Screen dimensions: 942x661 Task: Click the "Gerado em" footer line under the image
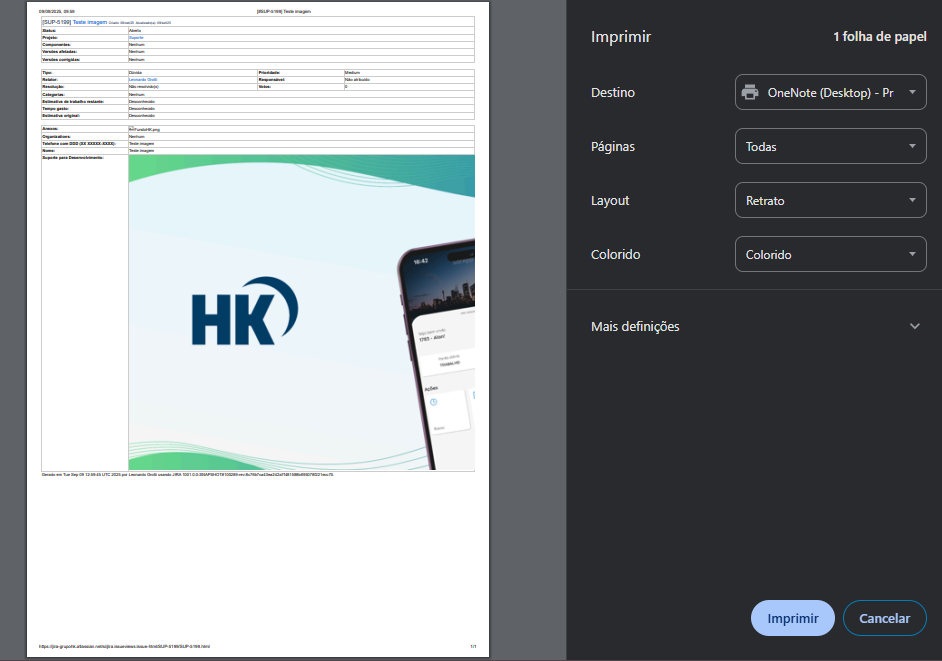187,475
